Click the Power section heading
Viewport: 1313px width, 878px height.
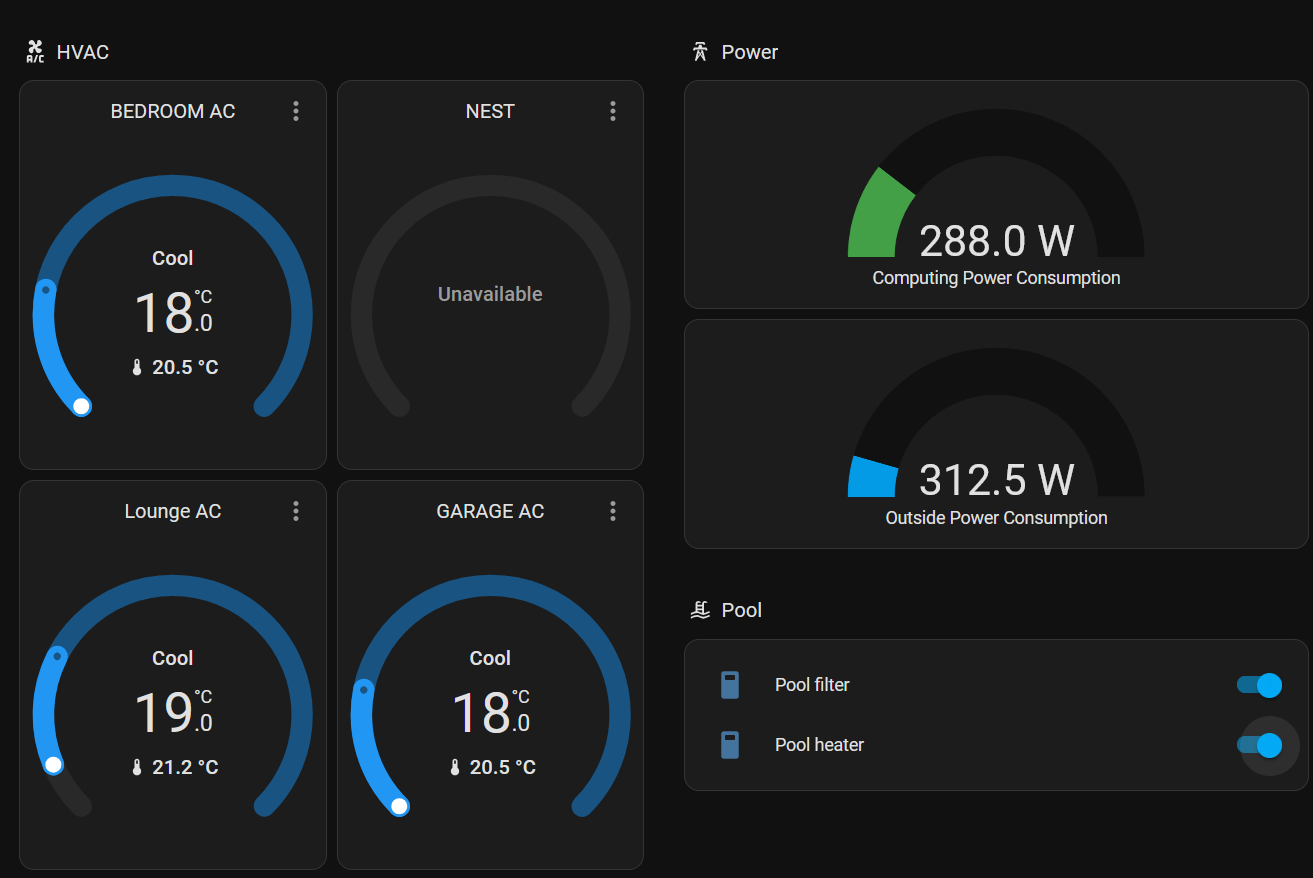[x=750, y=52]
